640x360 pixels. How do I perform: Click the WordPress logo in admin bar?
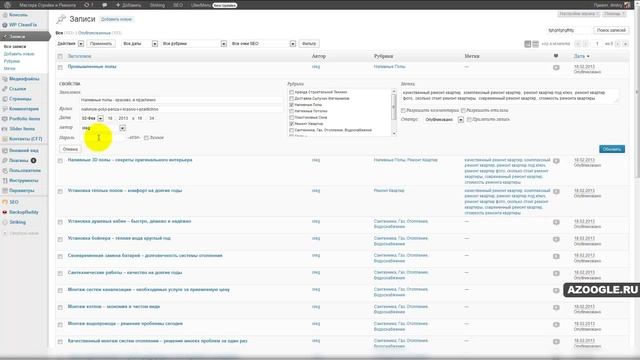7,5
